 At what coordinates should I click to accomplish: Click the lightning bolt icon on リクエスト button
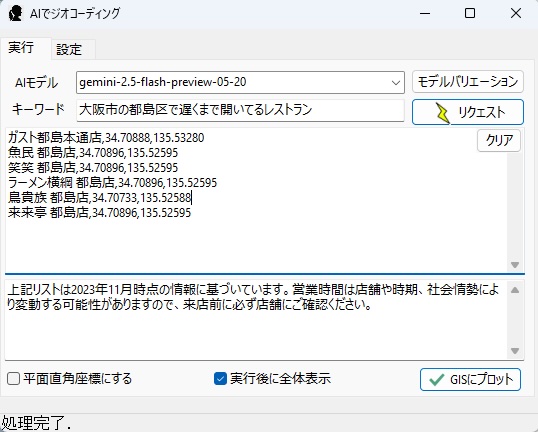pos(443,113)
